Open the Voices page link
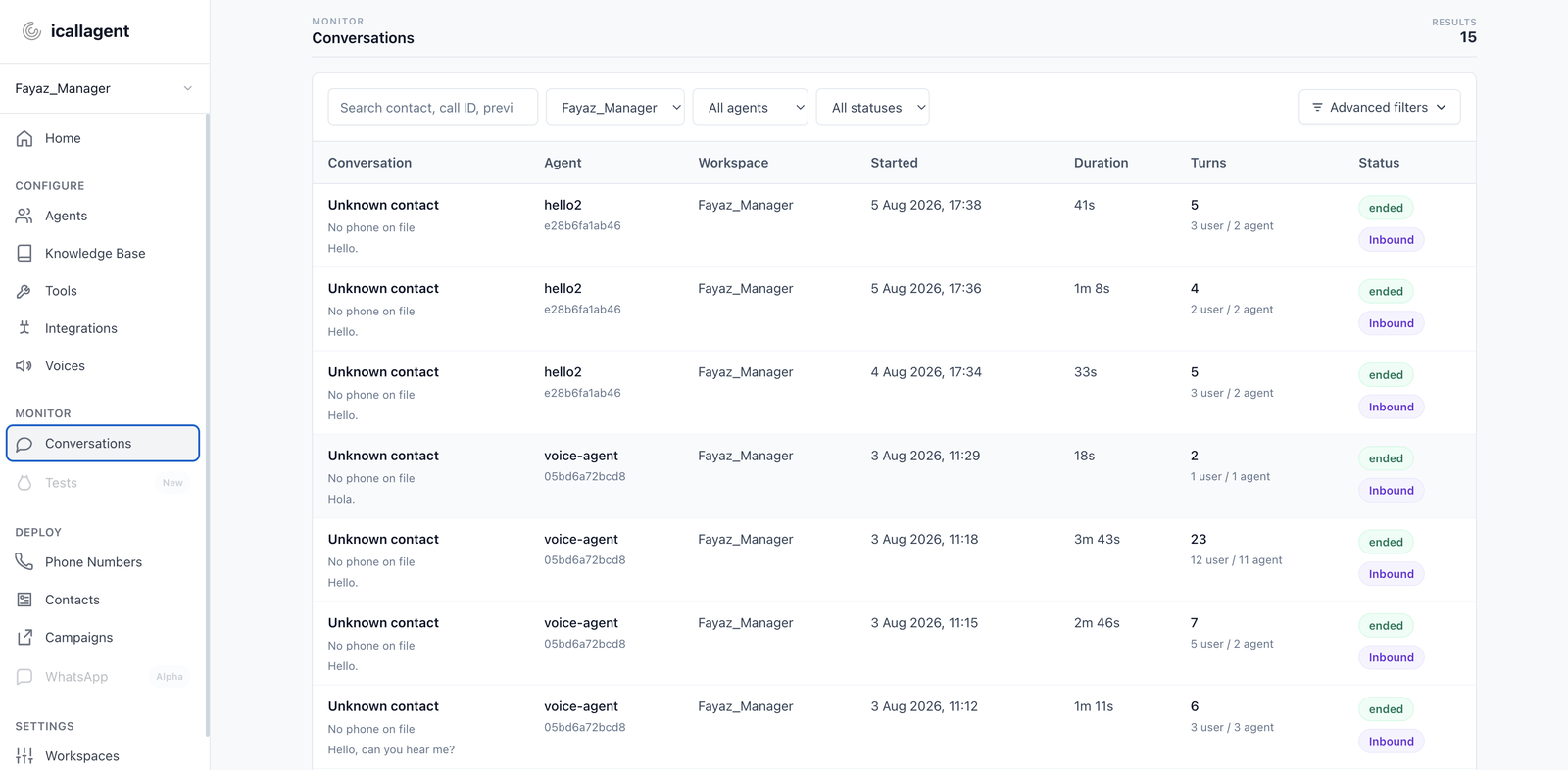This screenshot has width=1568, height=770. click(x=103, y=365)
